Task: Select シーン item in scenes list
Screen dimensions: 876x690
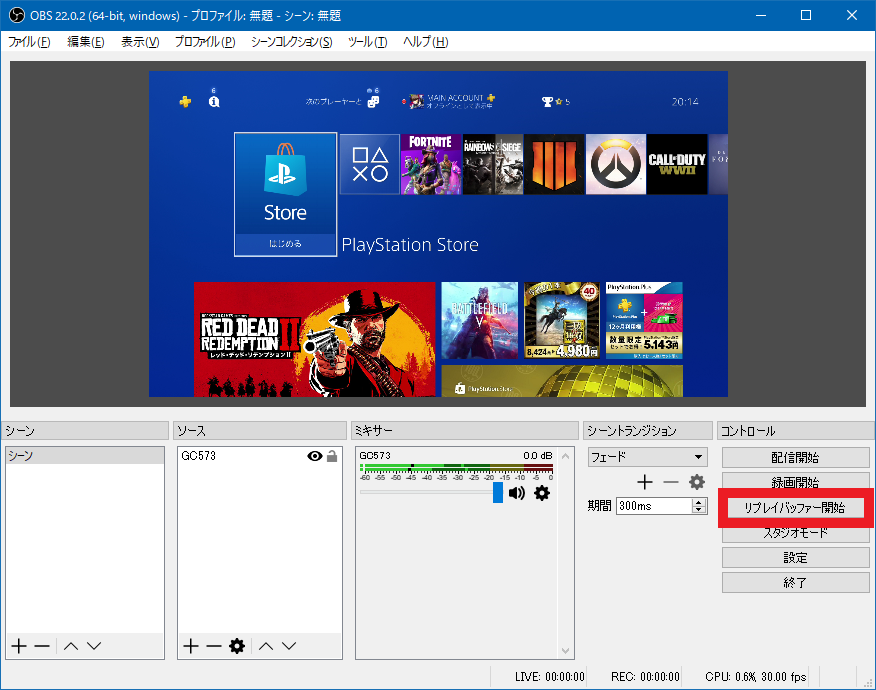Action: pyautogui.click(x=85, y=456)
